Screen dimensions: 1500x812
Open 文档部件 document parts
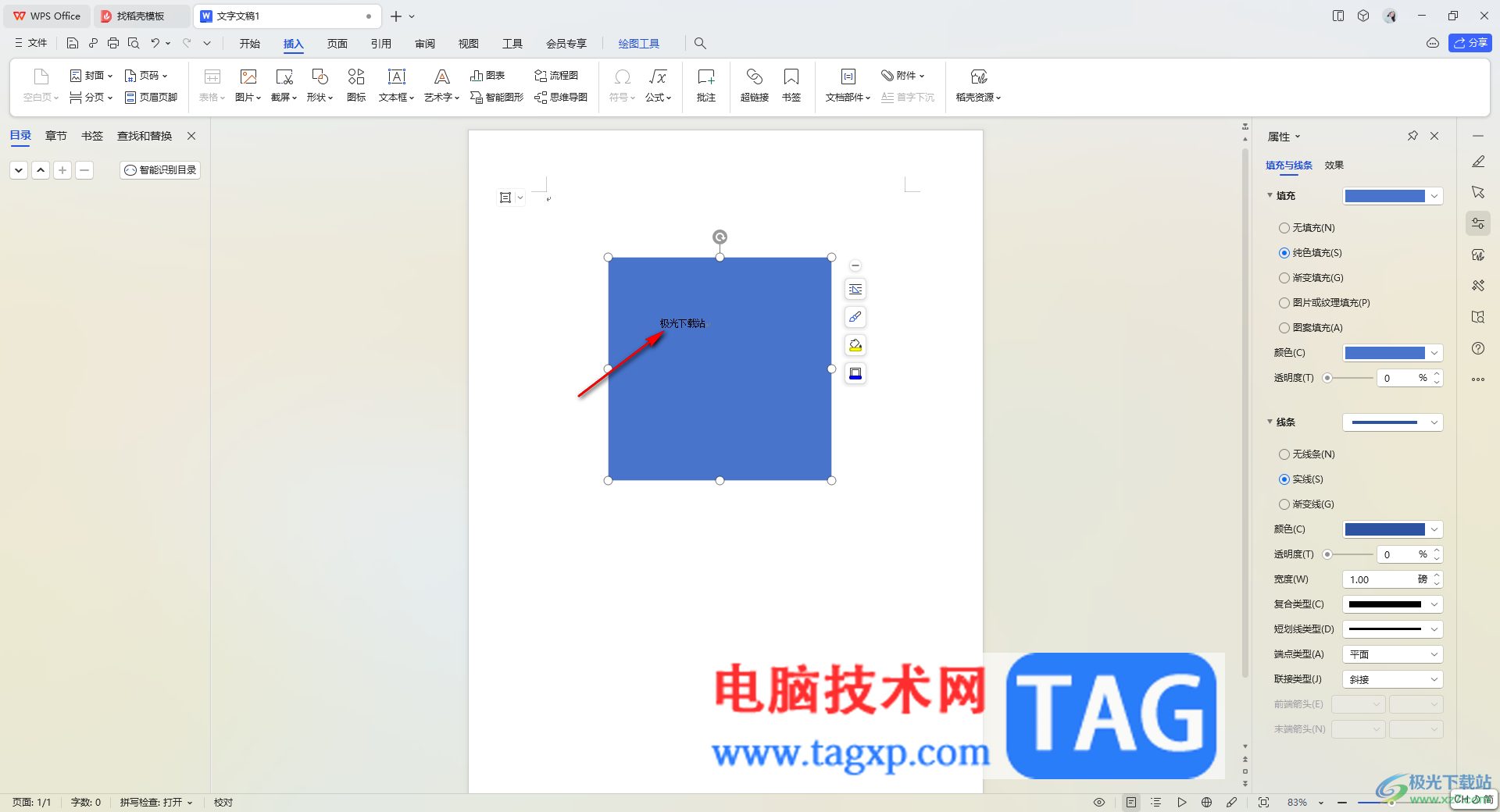[848, 86]
